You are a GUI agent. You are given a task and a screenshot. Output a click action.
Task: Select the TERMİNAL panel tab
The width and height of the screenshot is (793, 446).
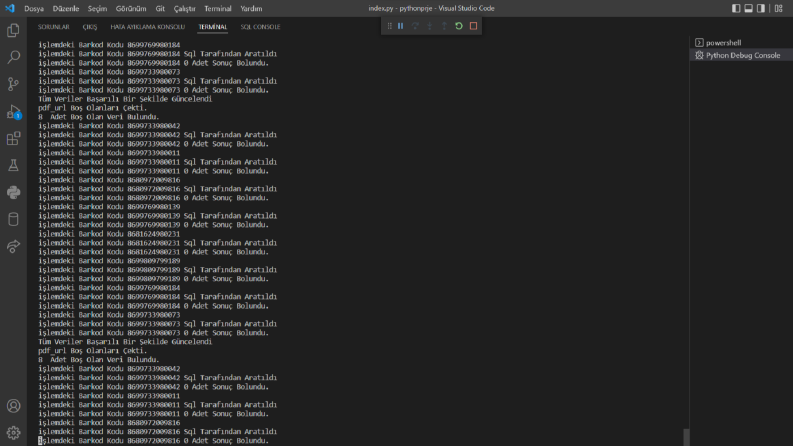213,27
